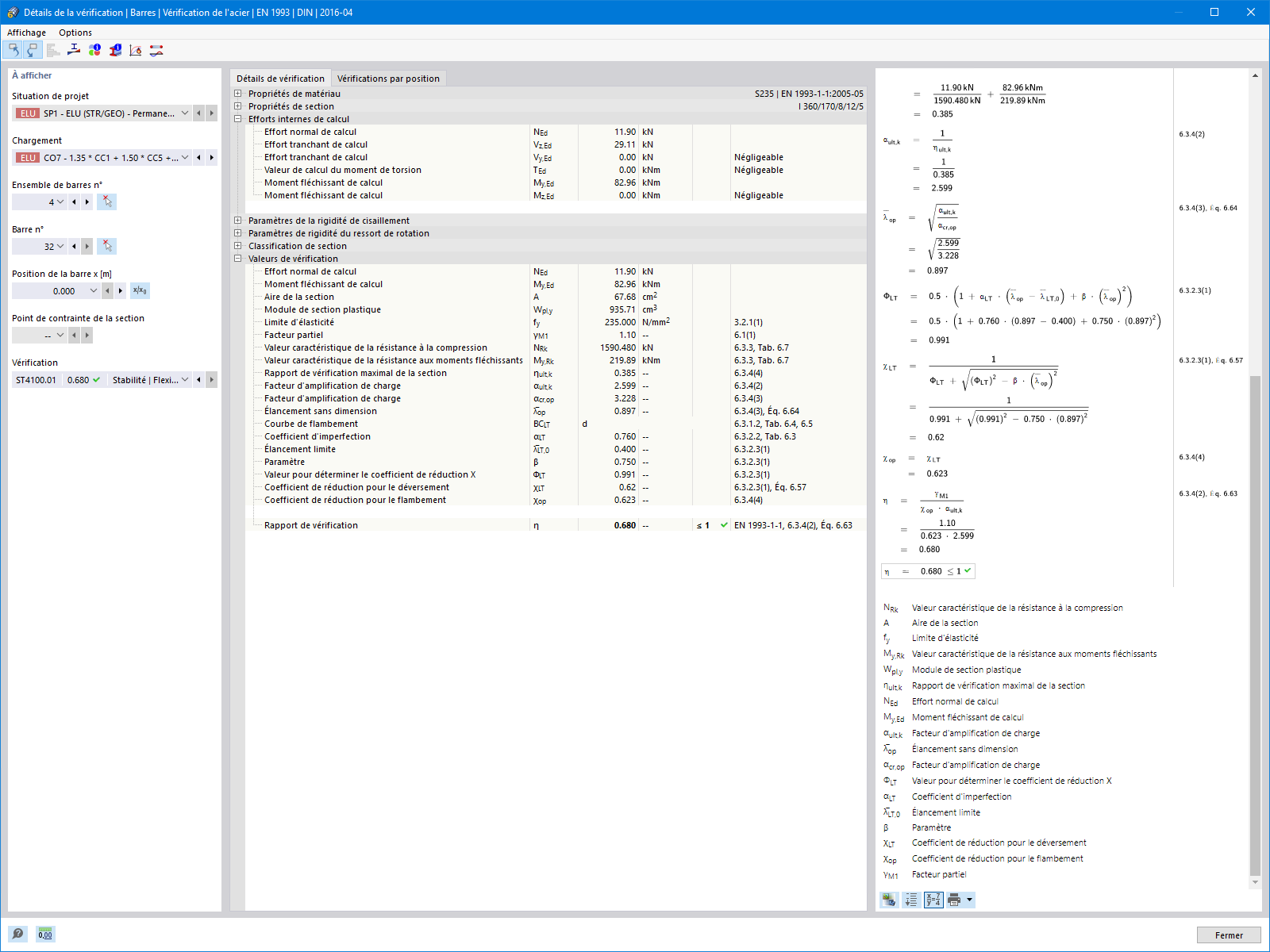Select the Module de section plastique row
Viewport: 1270px width, 952px height.
tap(556, 309)
